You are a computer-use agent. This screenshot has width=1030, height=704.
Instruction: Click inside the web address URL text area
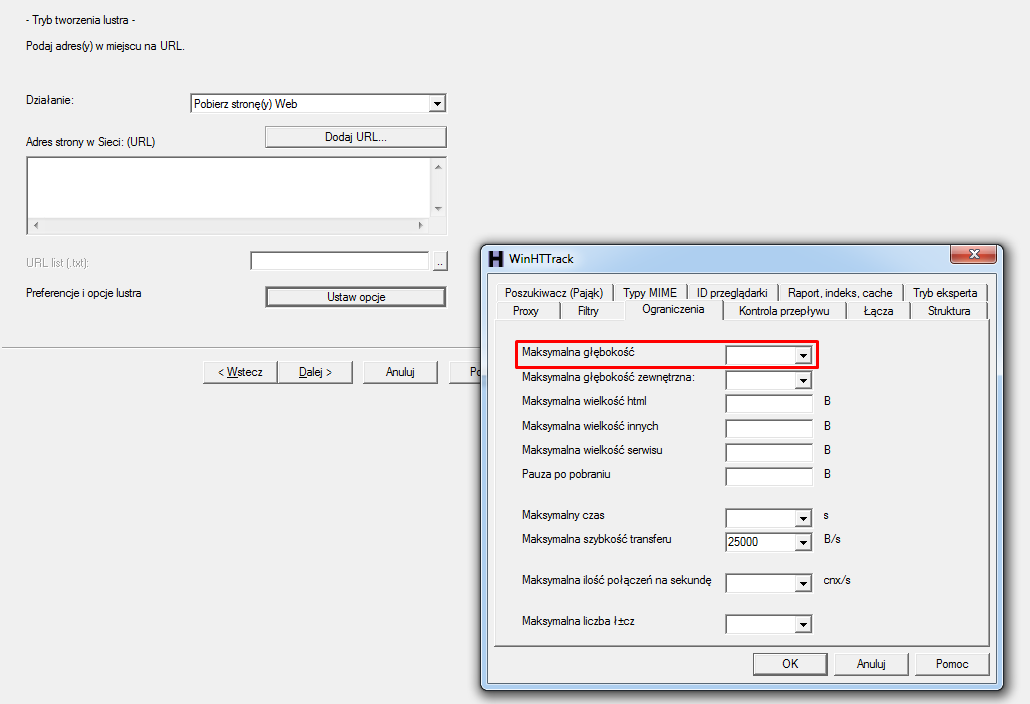229,188
